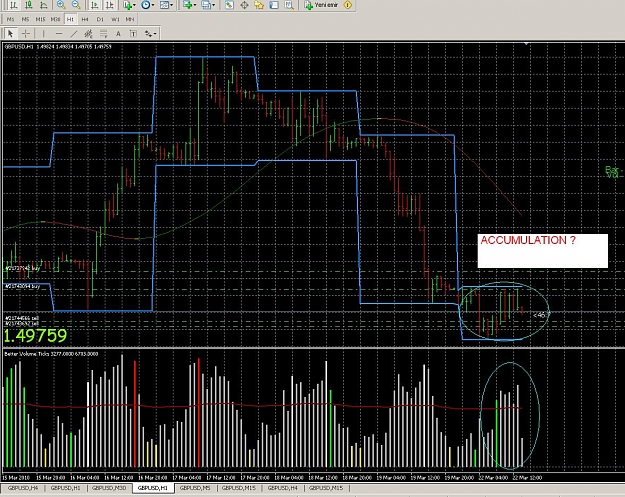The width and height of the screenshot is (625, 497).
Task: Select the M5 timeframe
Action: point(26,19)
